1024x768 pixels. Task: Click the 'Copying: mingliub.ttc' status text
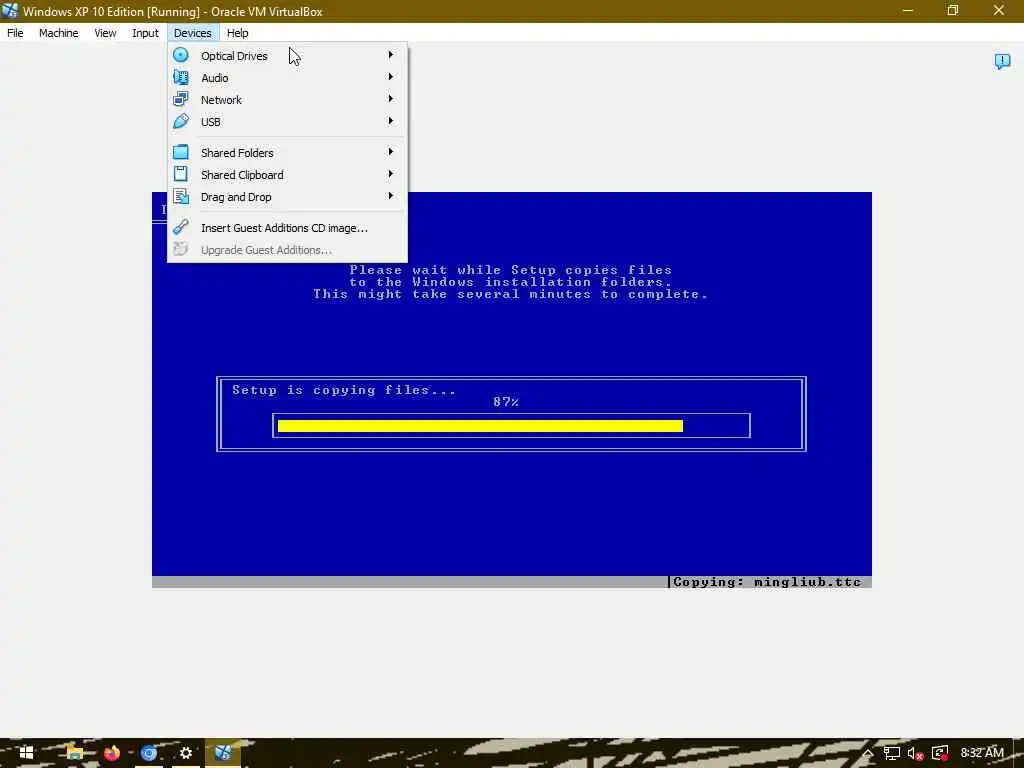(767, 582)
